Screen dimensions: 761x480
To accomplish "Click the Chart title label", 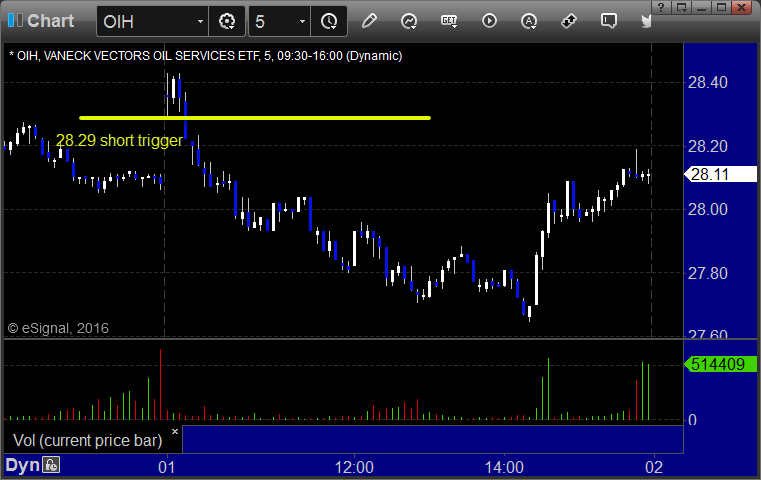I will pos(50,21).
